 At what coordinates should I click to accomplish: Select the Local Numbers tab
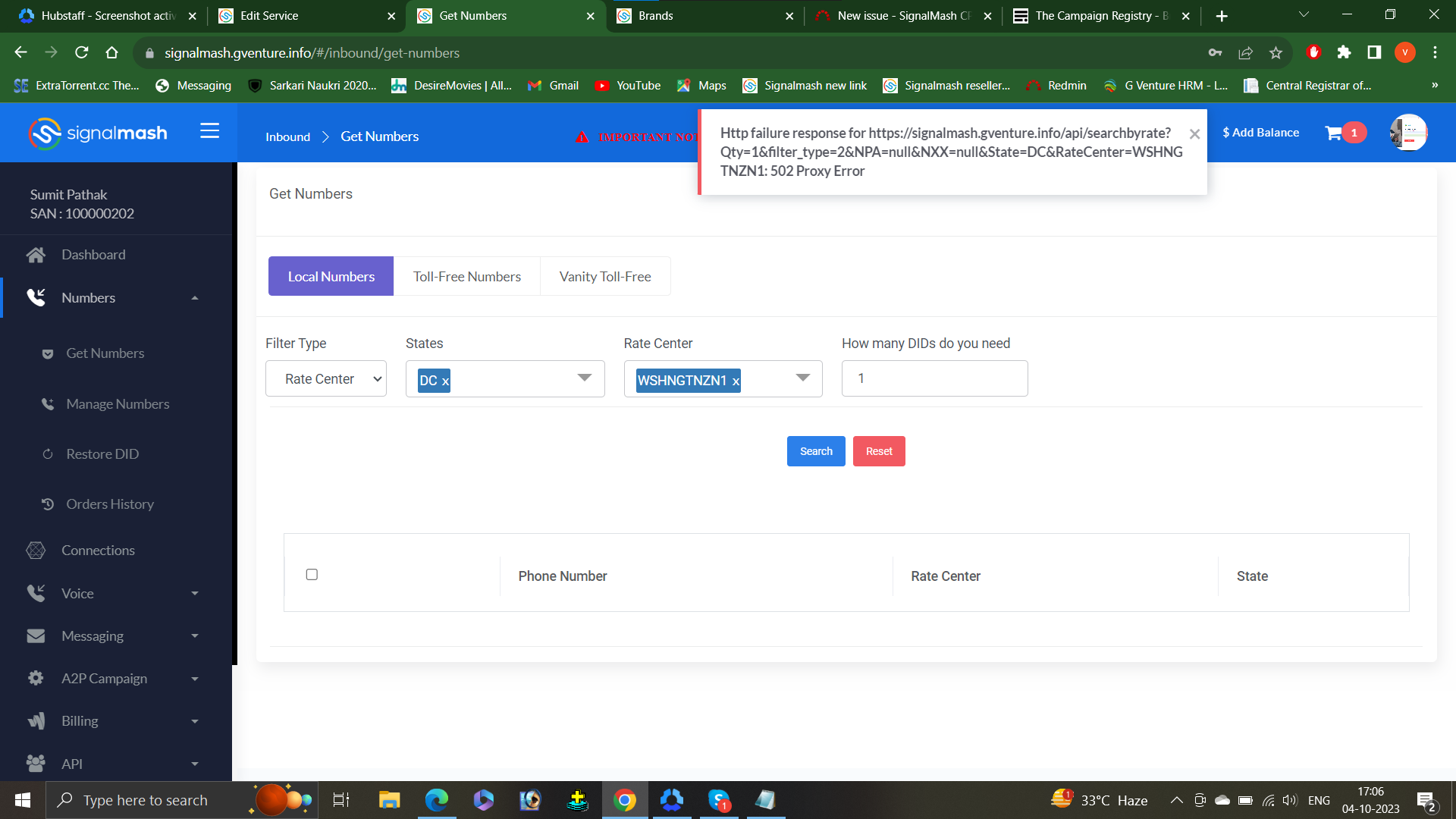point(331,276)
